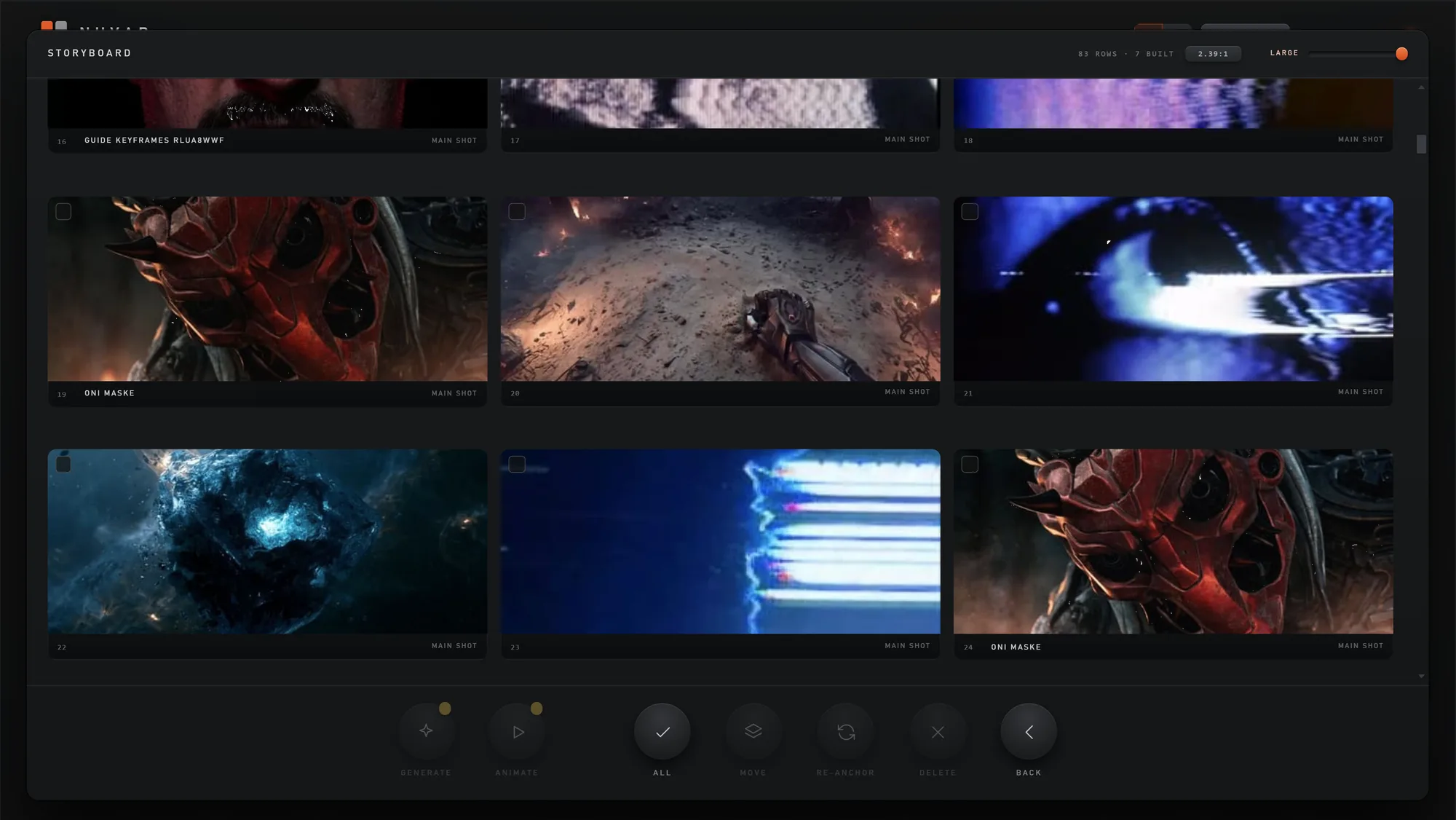
Task: Click the scrollbar up arrow
Action: [1421, 87]
